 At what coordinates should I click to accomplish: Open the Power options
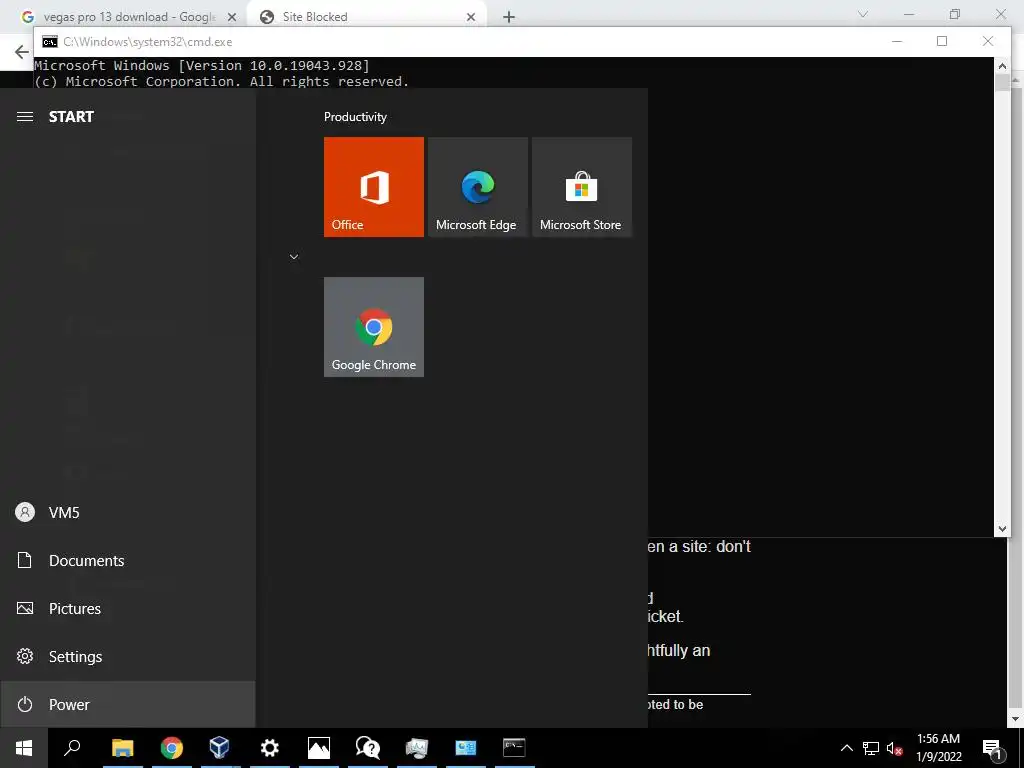pyautogui.click(x=127, y=705)
